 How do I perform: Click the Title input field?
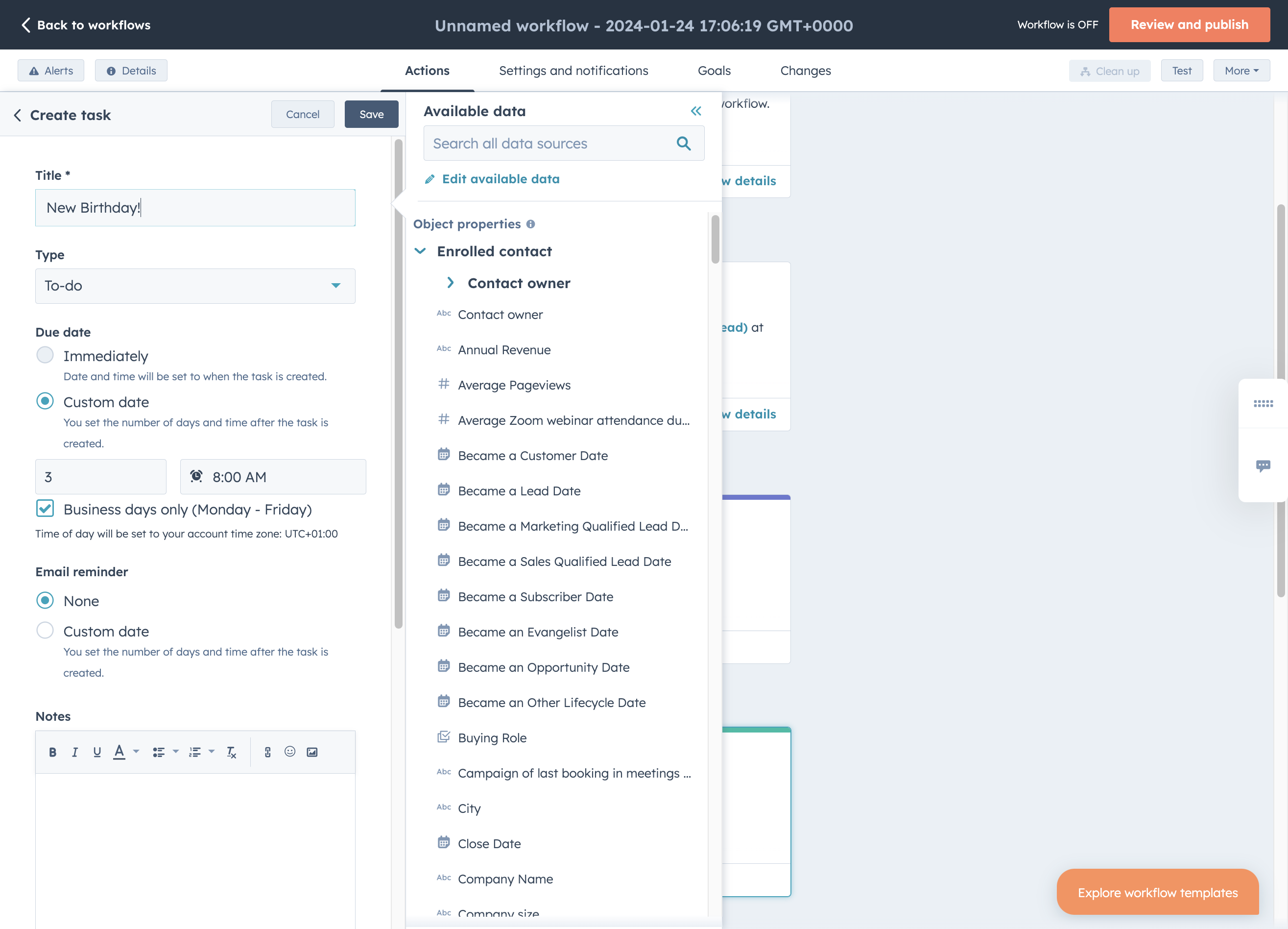(x=195, y=208)
